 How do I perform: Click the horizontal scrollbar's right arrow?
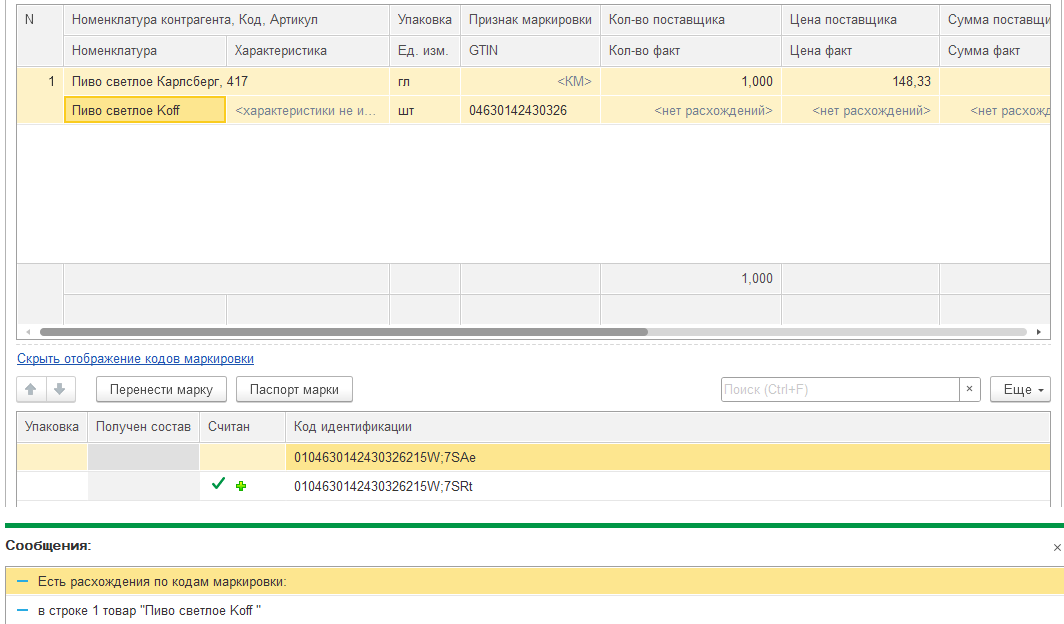[x=1042, y=332]
